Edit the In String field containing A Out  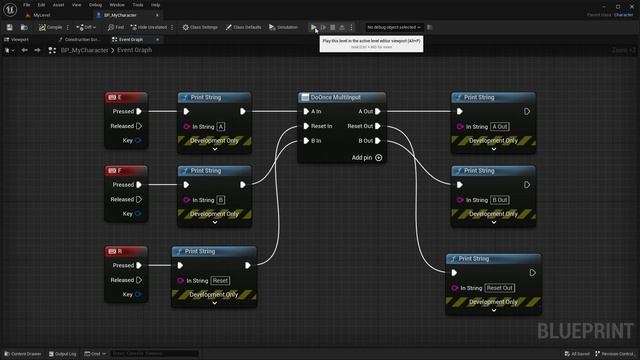(500, 127)
